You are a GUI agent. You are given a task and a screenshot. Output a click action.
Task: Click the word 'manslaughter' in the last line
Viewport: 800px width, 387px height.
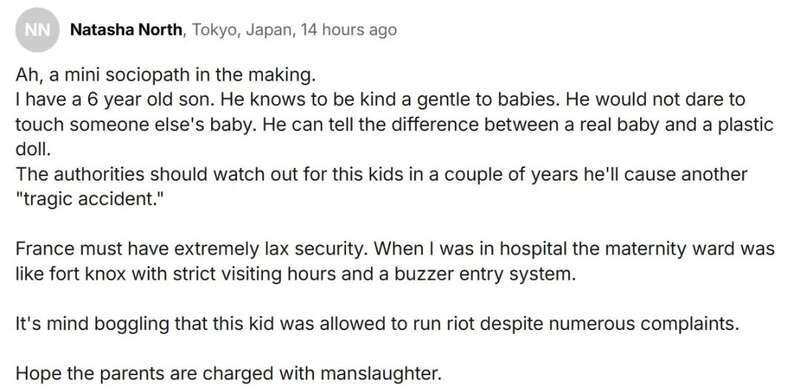pyautogui.click(x=378, y=374)
